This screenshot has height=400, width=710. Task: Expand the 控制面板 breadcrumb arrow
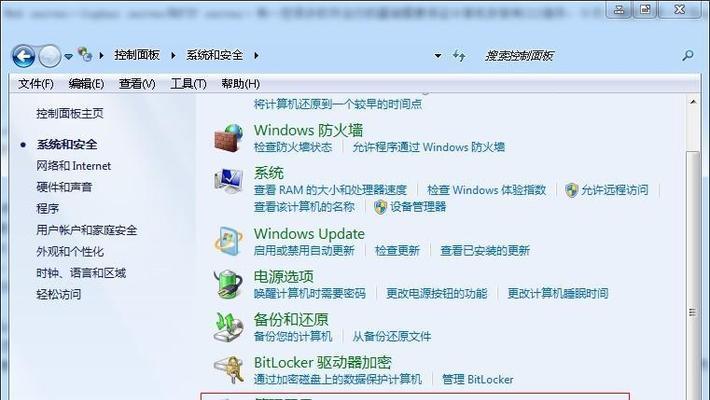(x=173, y=55)
